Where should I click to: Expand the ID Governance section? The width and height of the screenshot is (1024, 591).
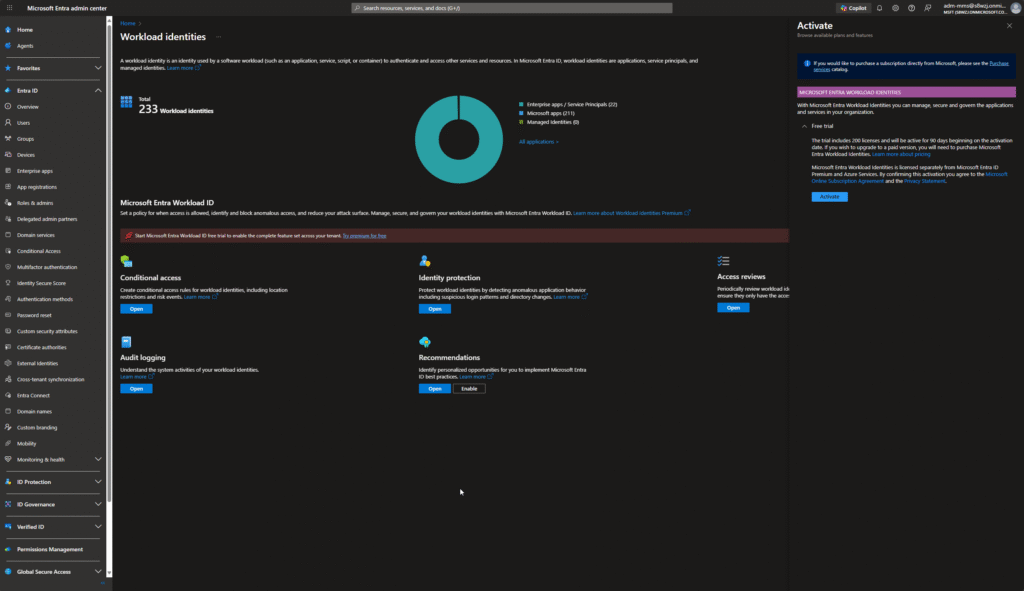tap(97, 504)
